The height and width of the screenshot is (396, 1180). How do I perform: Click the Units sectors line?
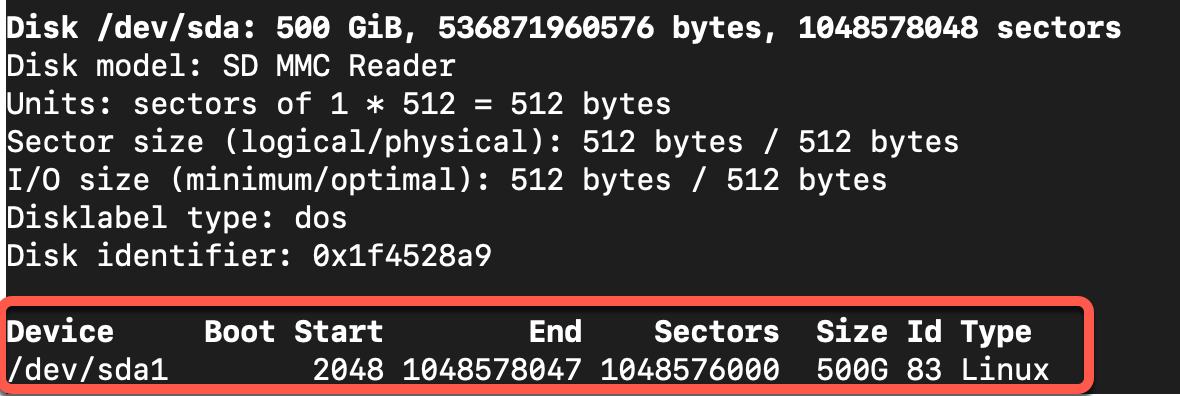click(x=339, y=104)
